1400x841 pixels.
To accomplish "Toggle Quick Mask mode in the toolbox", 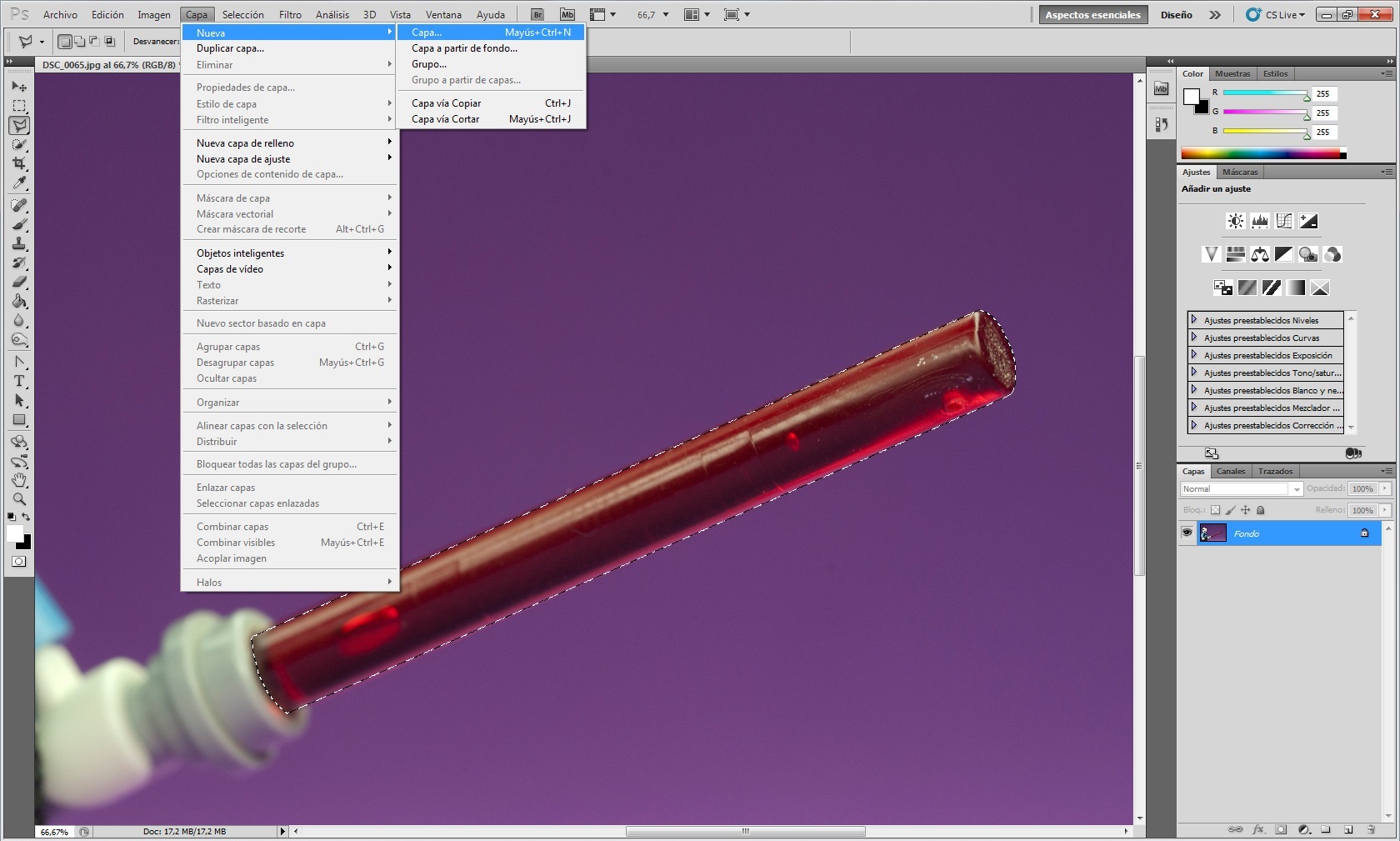I will point(18,562).
